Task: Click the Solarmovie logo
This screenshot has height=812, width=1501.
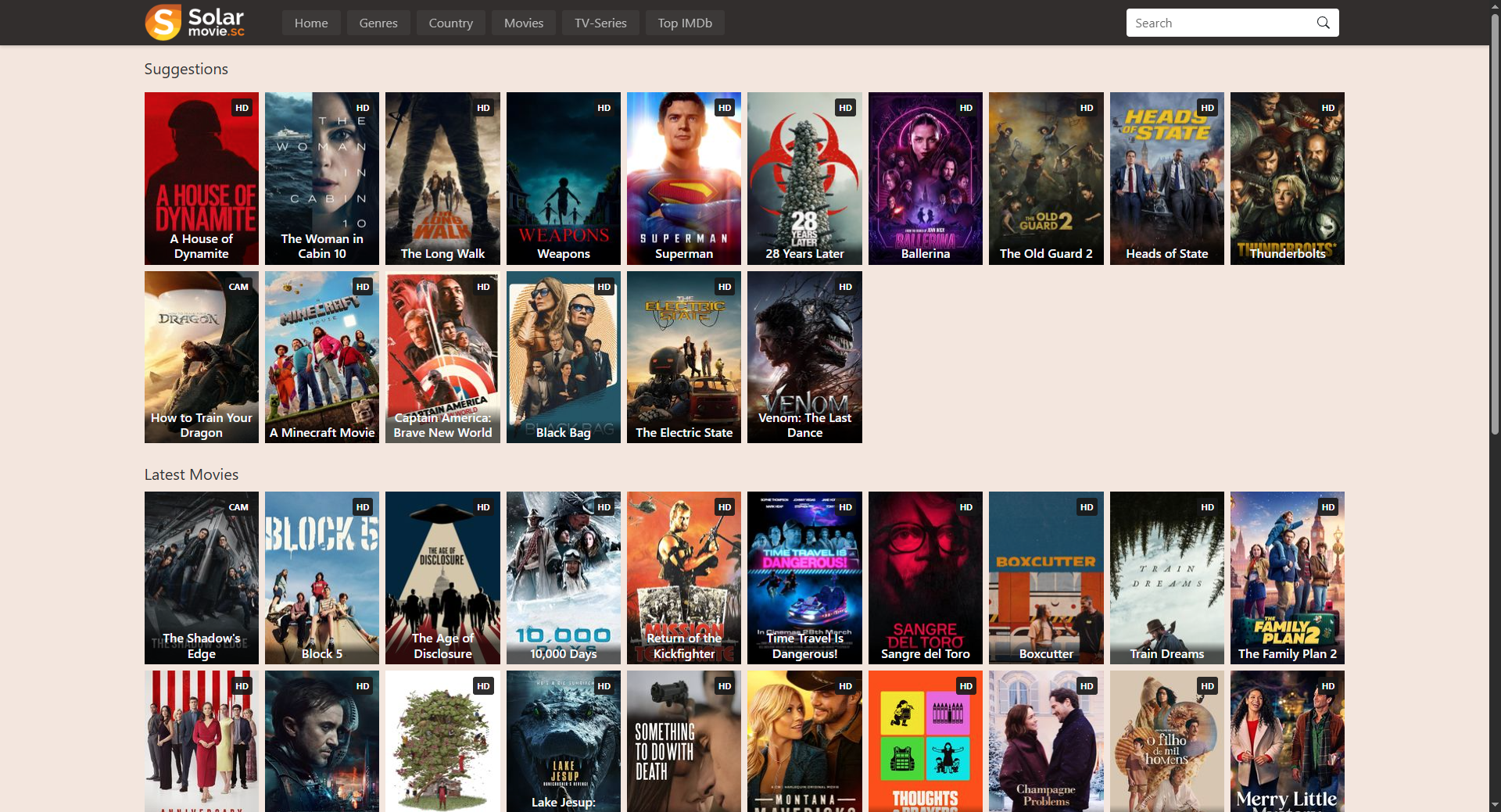Action: [x=194, y=22]
